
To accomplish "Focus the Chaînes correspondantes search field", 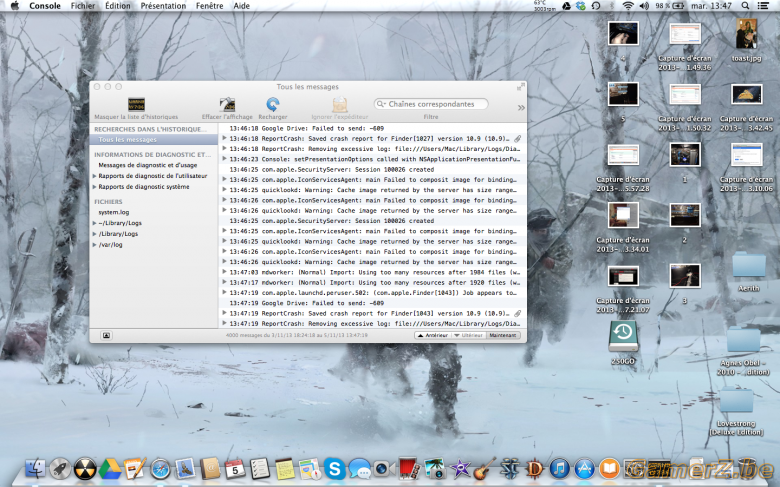I will 431,104.
